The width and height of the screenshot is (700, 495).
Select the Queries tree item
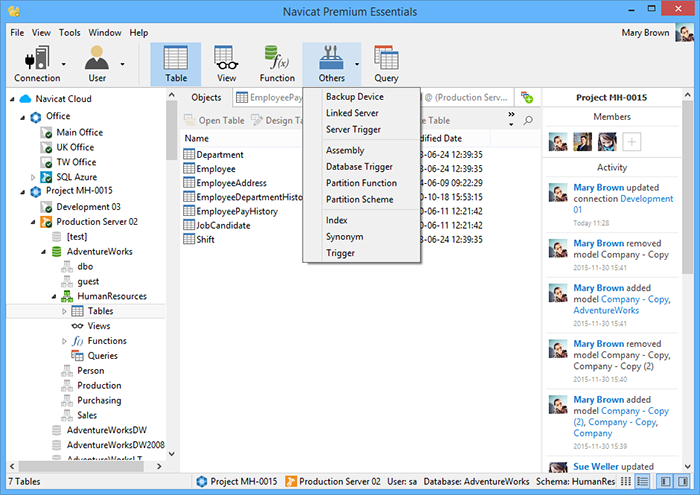click(102, 356)
